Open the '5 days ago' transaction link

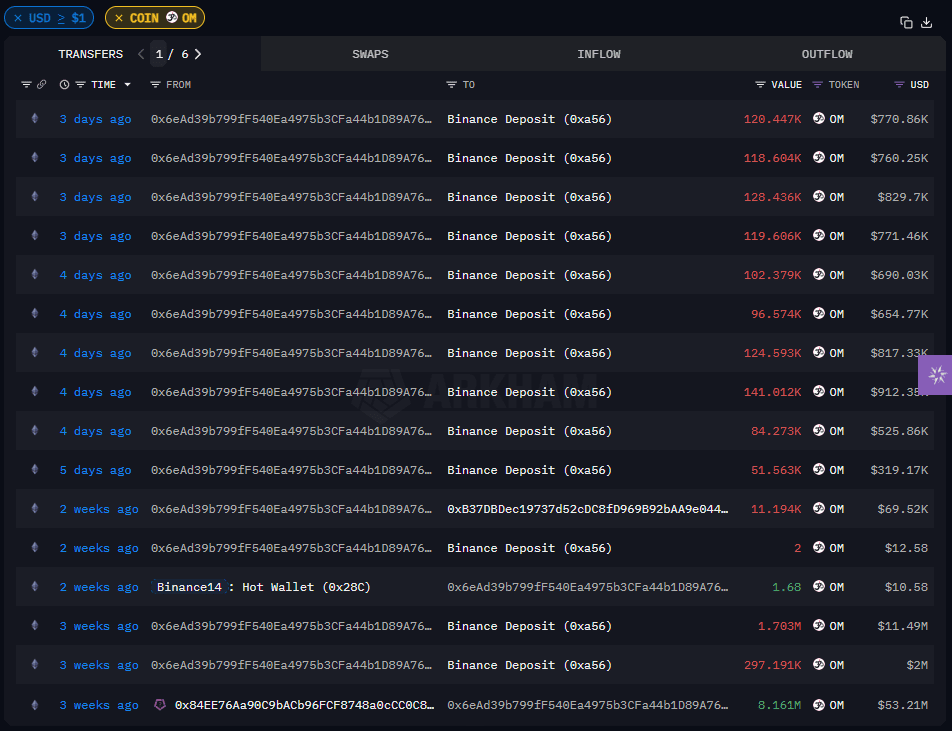tap(95, 470)
